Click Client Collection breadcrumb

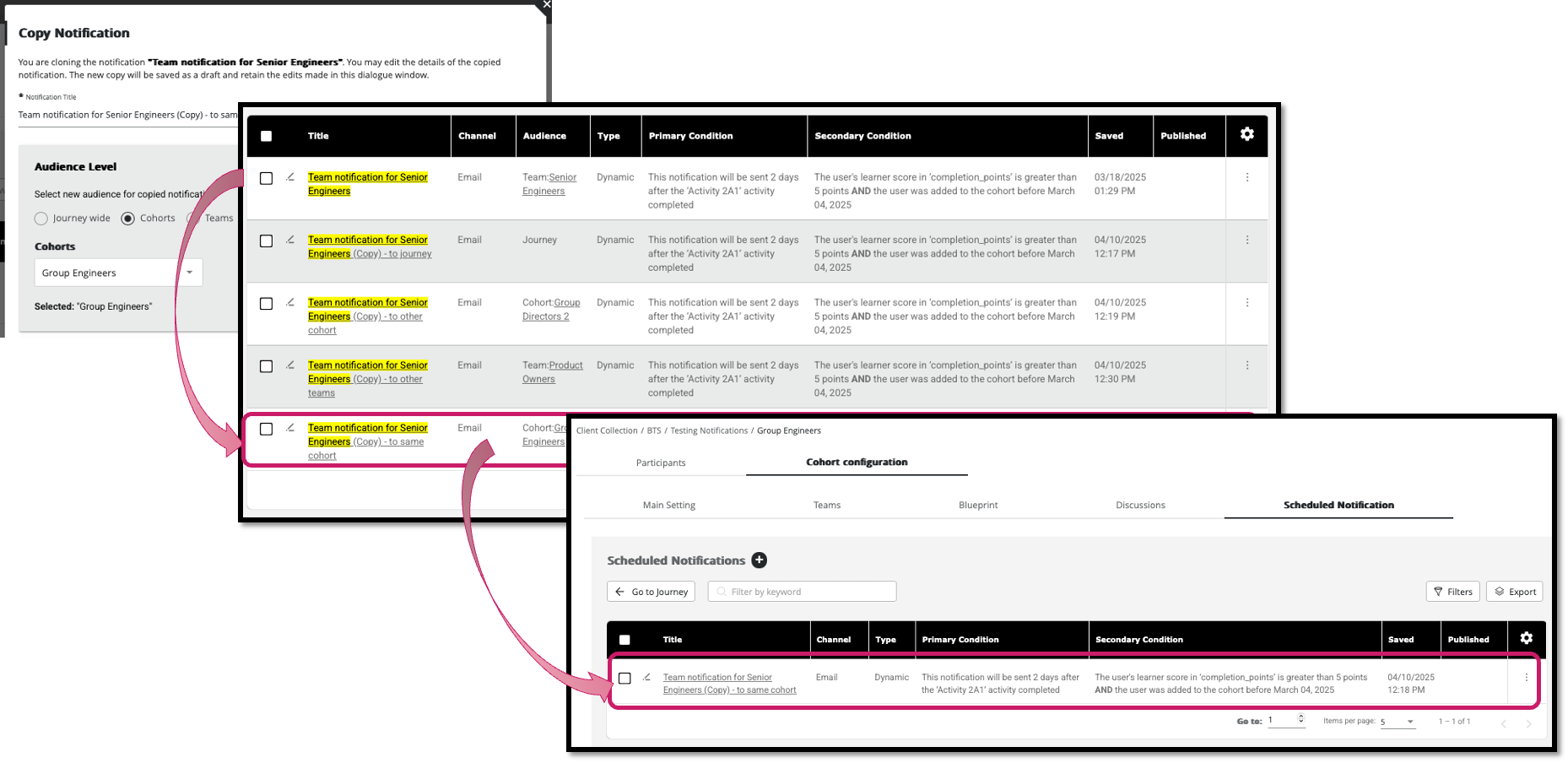pos(607,430)
